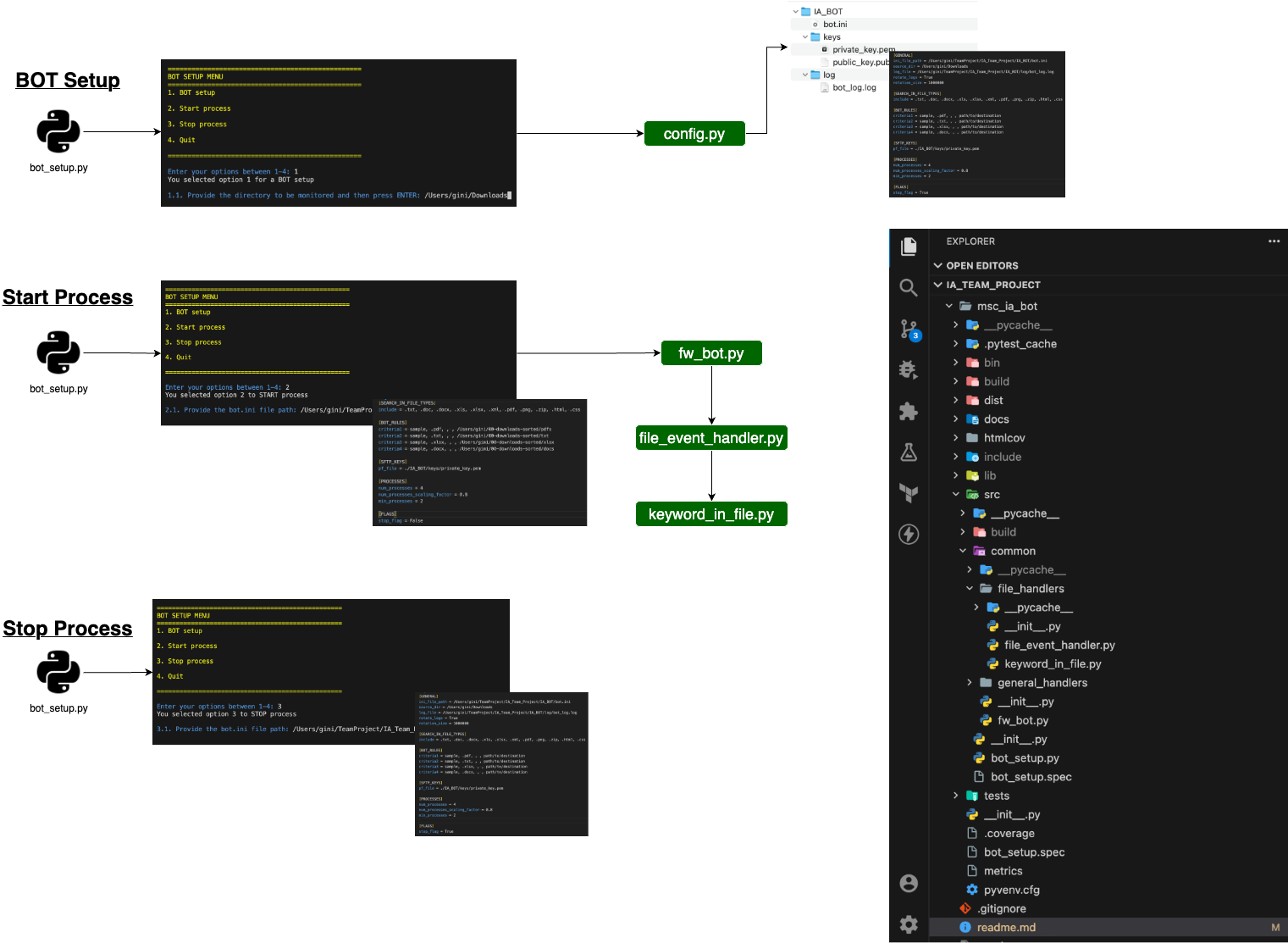
Task: Click the Start Process heading
Action: [68, 297]
